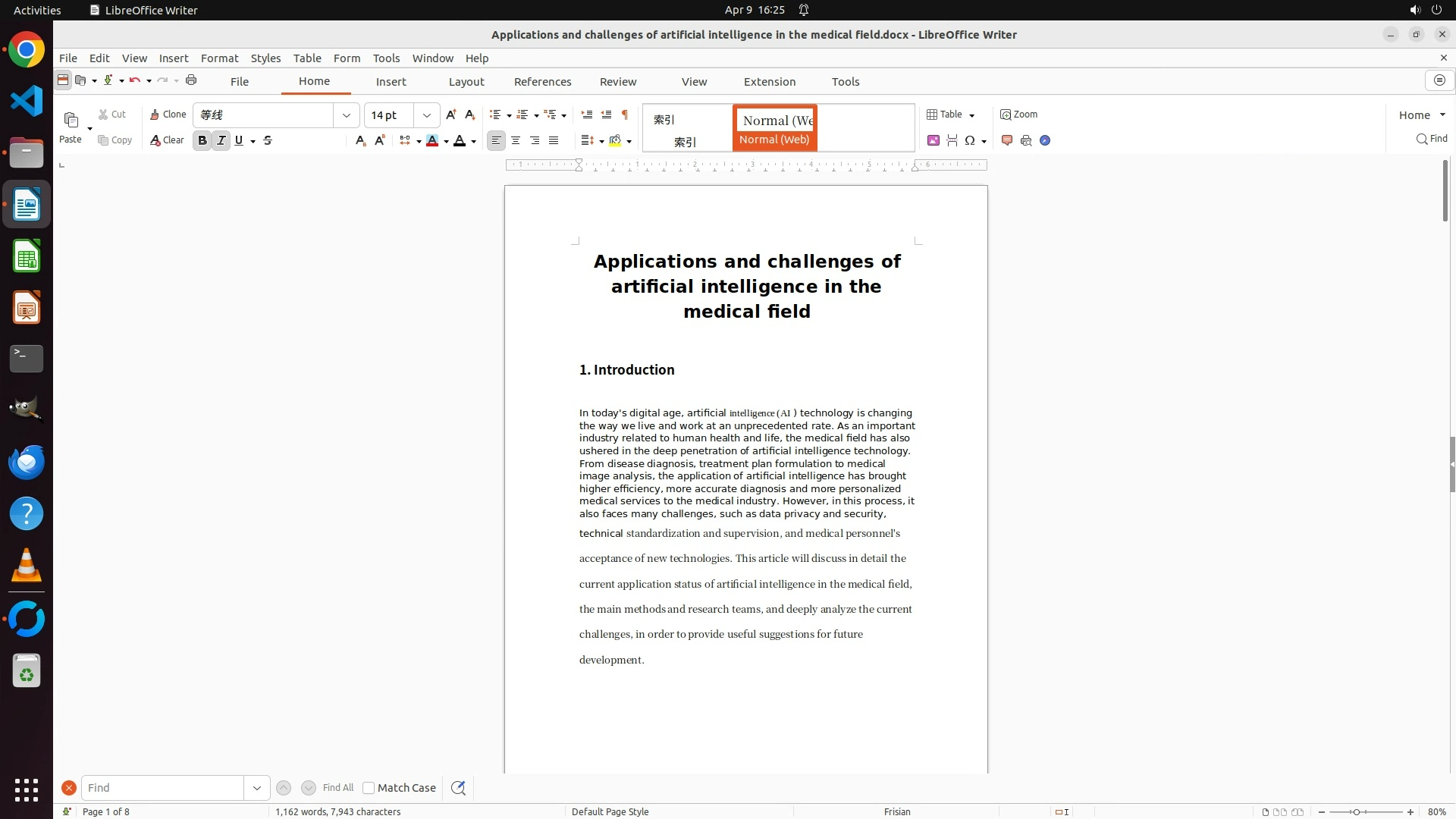Click the red font color swatch

pyautogui.click(x=432, y=140)
